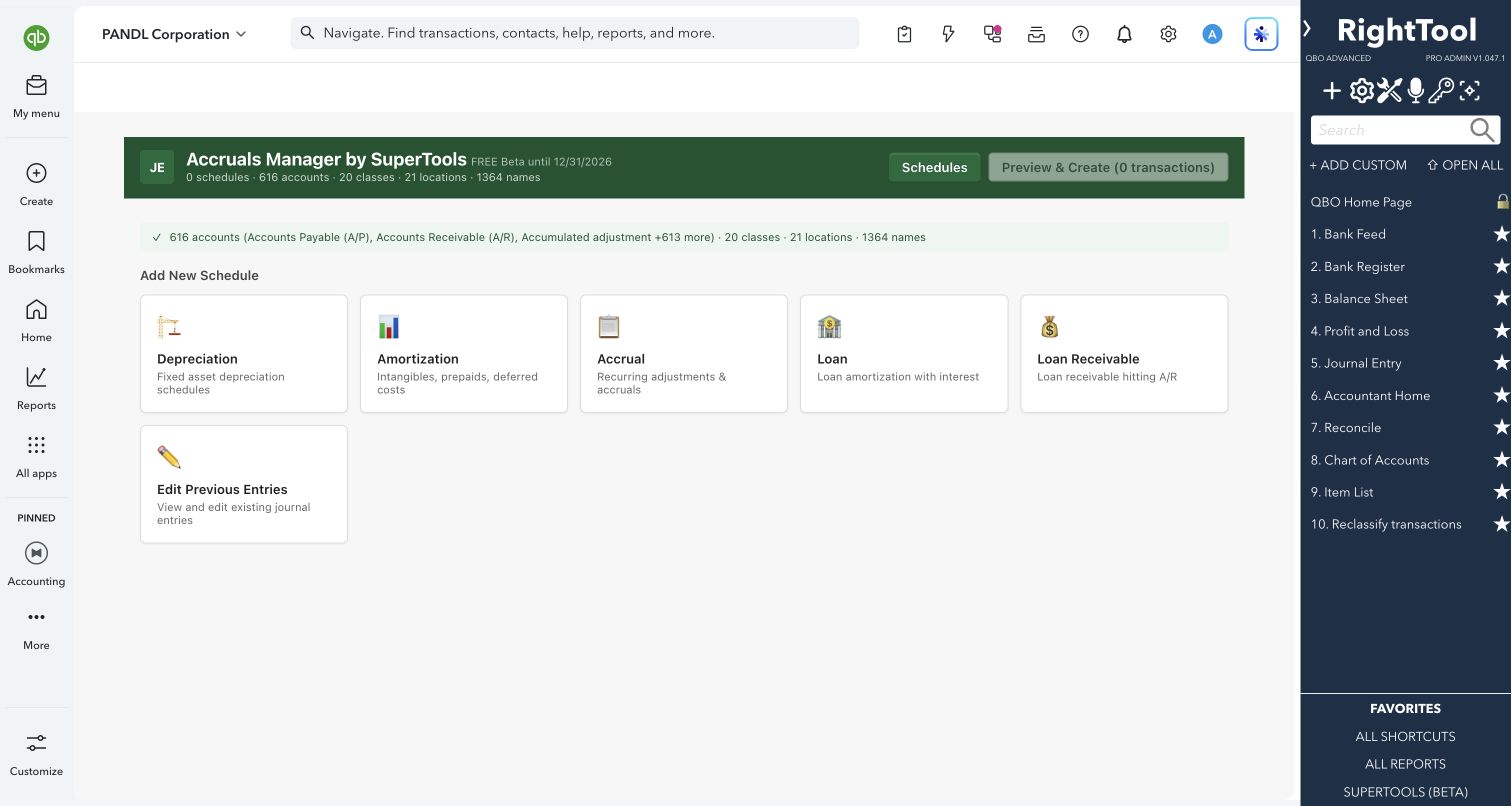Open the More menu in sidebar
1512x806 pixels.
36,630
